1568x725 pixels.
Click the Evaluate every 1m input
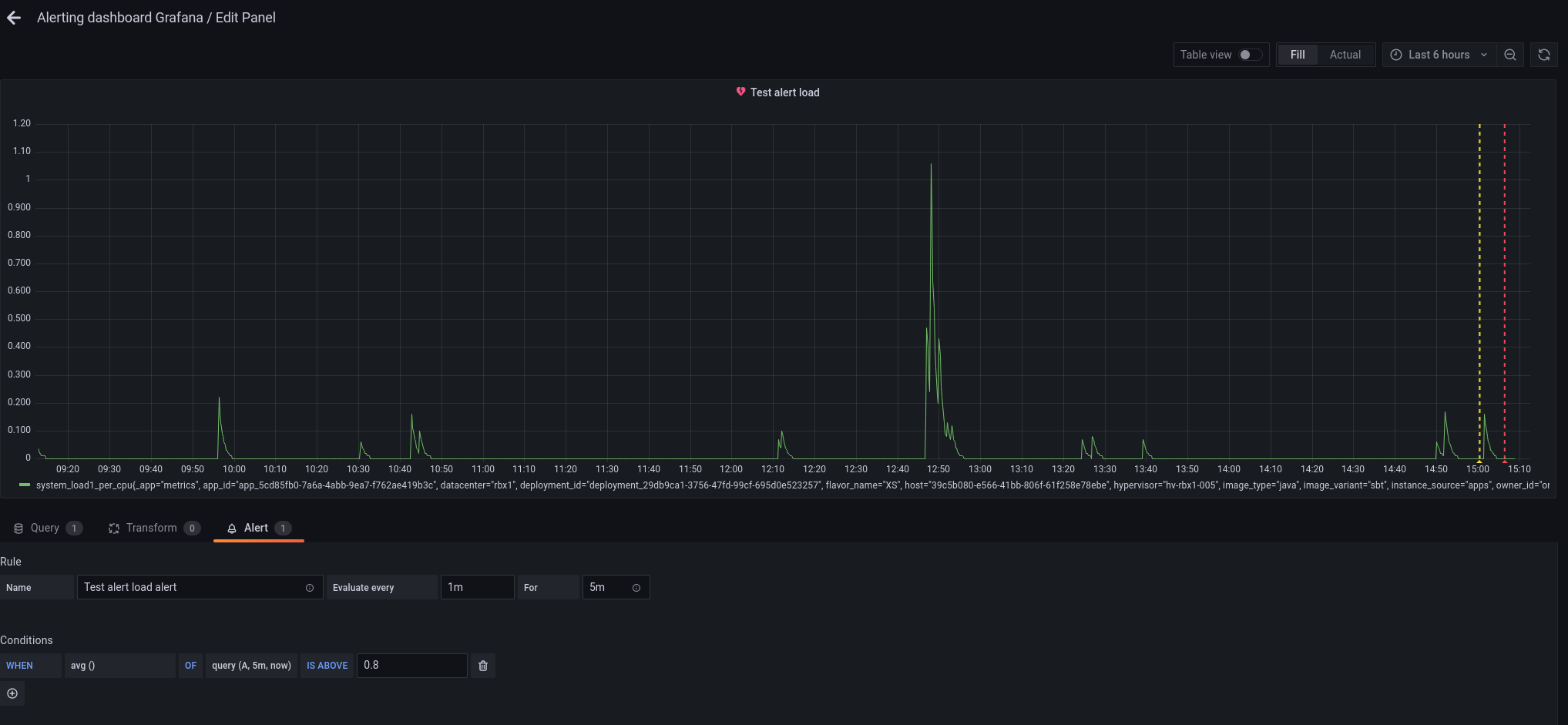click(477, 587)
